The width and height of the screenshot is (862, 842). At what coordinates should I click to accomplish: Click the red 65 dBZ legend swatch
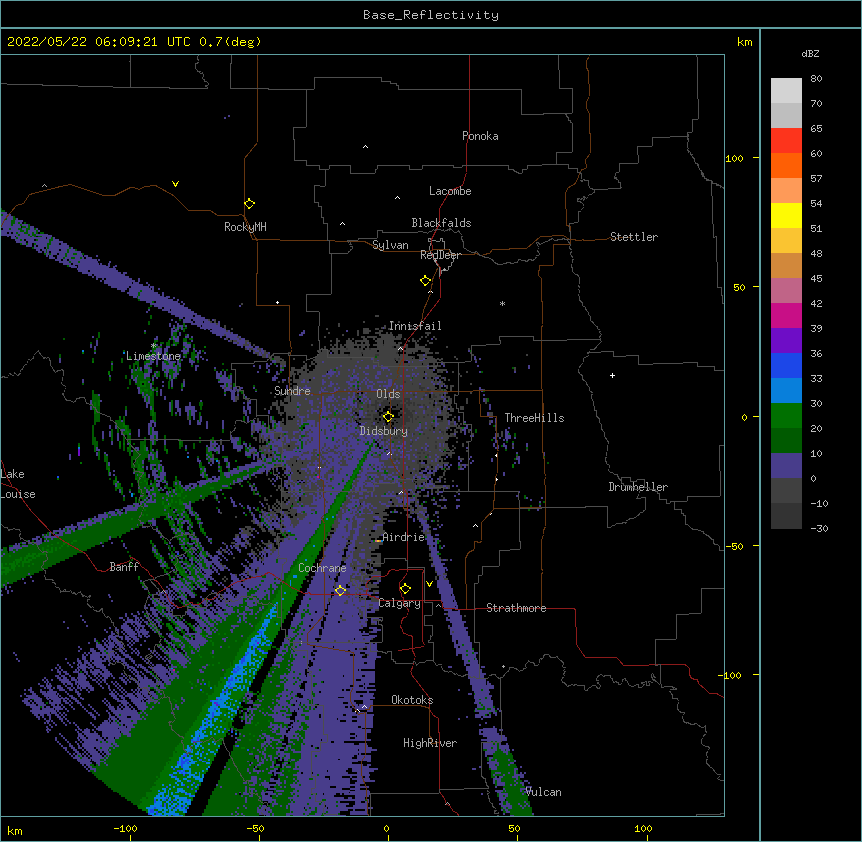click(x=786, y=141)
